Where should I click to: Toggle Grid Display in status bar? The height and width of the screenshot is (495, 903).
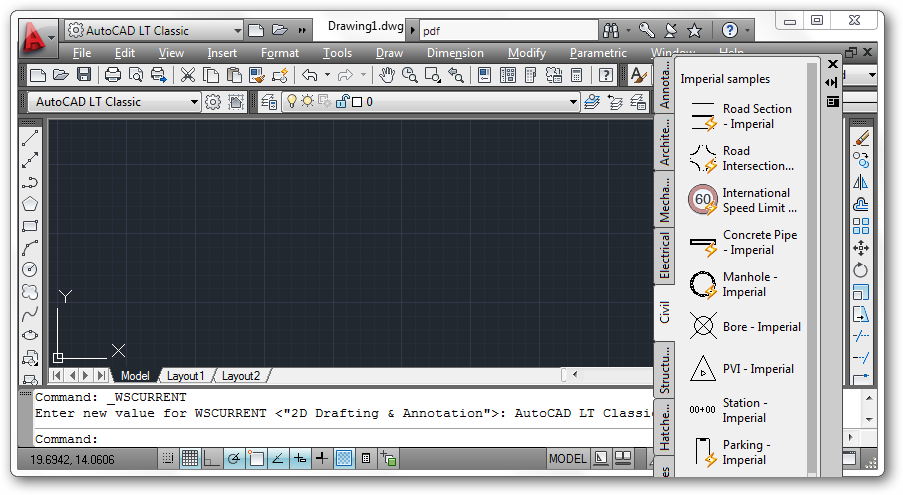click(189, 458)
